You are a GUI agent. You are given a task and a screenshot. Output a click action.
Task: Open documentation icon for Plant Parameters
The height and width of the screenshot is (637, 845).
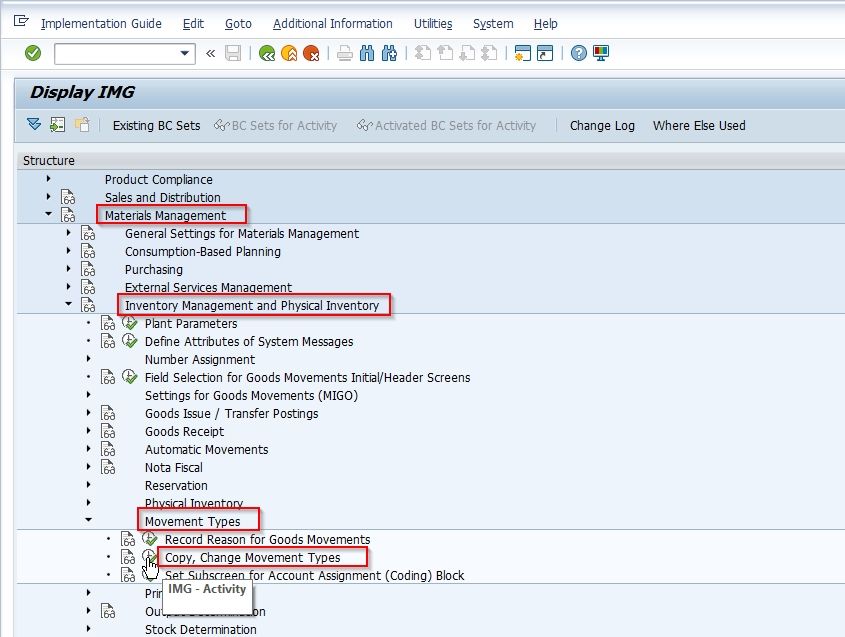tap(108, 324)
